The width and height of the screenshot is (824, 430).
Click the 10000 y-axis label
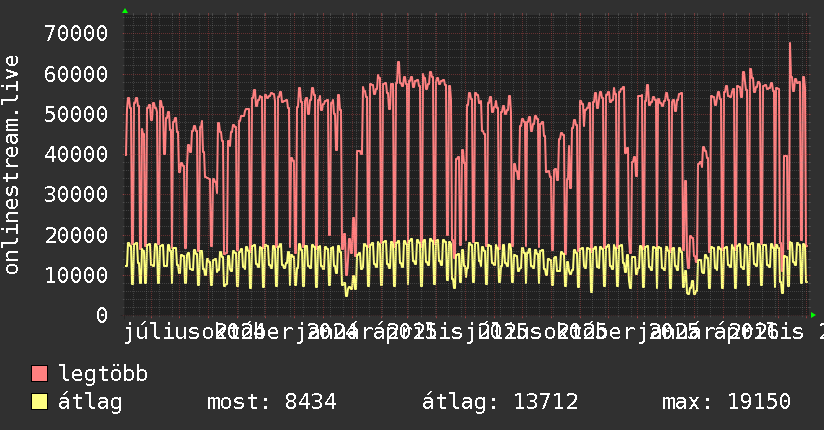click(76, 275)
